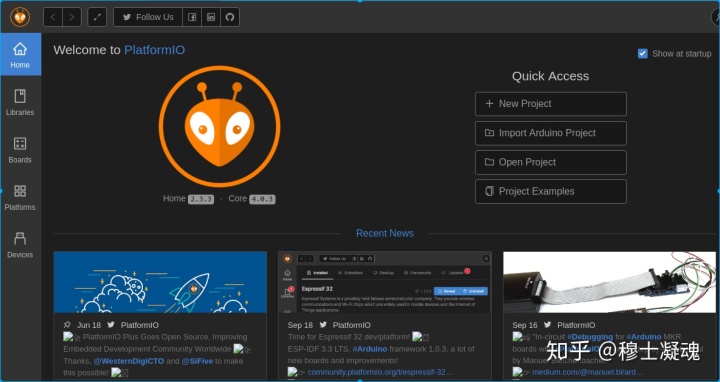The image size is (720, 382).
Task: Open the debugger hardware photo thumbnail
Action: (x=609, y=282)
